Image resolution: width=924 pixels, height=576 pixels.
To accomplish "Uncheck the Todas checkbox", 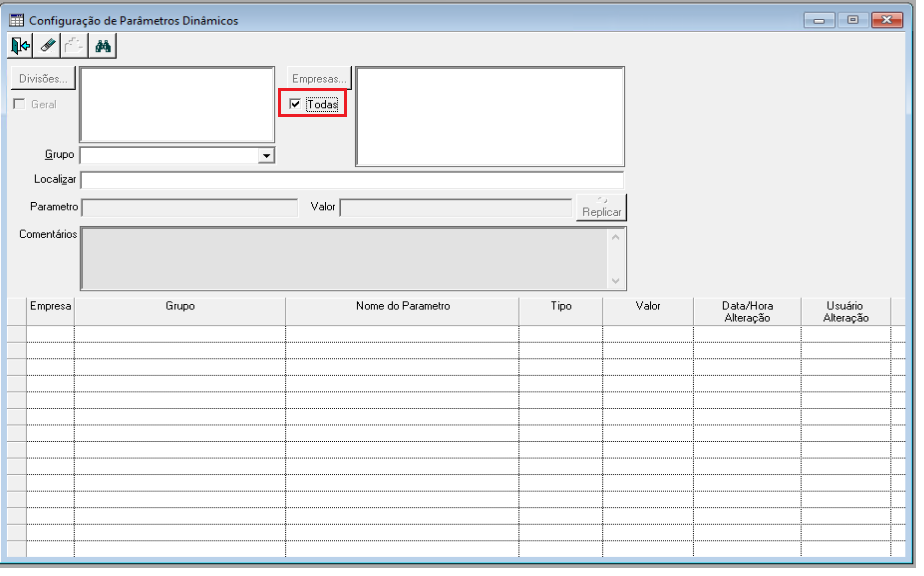I will click(295, 104).
